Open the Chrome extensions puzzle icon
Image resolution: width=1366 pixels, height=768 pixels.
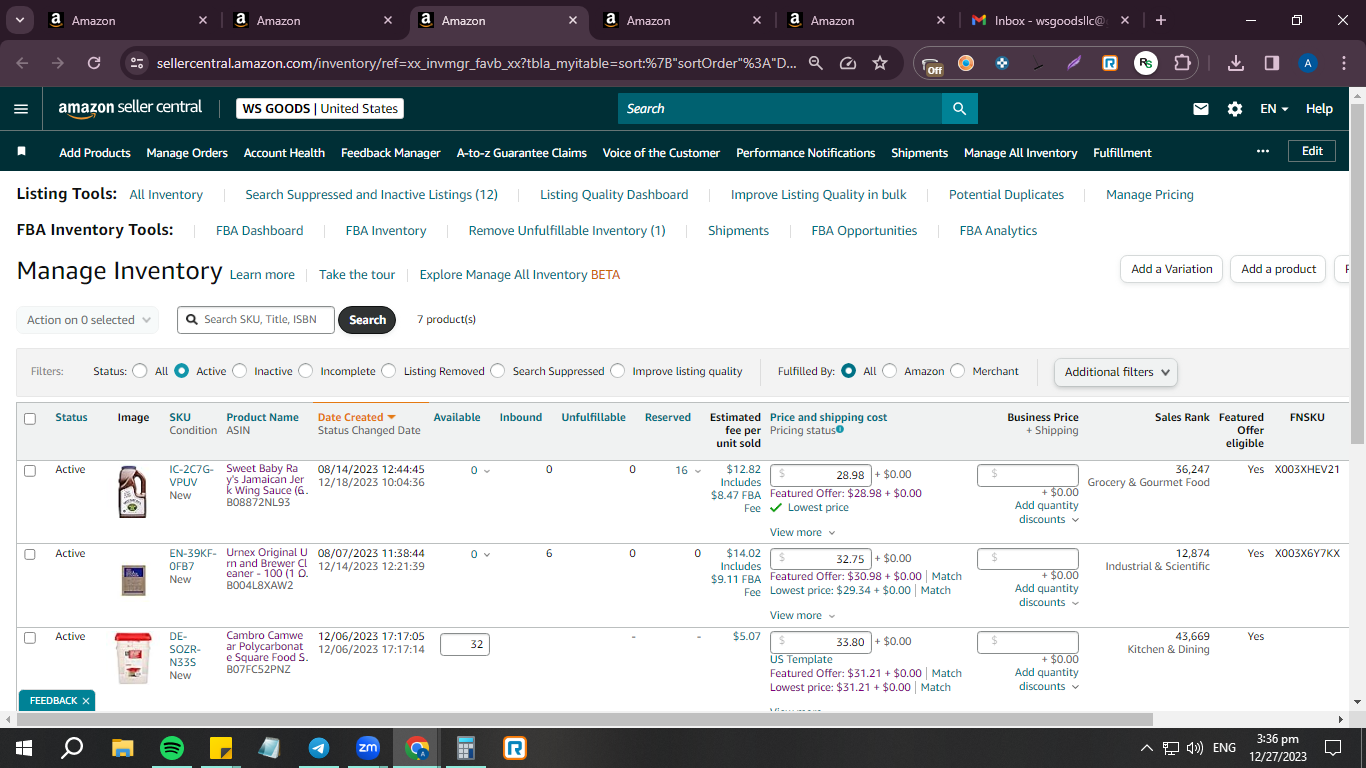tap(1182, 63)
